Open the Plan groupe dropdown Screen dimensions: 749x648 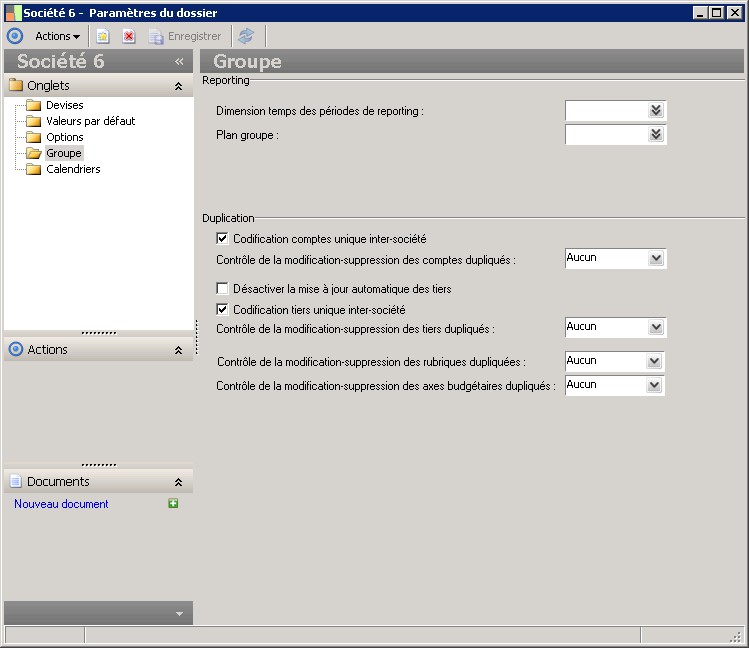pos(656,134)
